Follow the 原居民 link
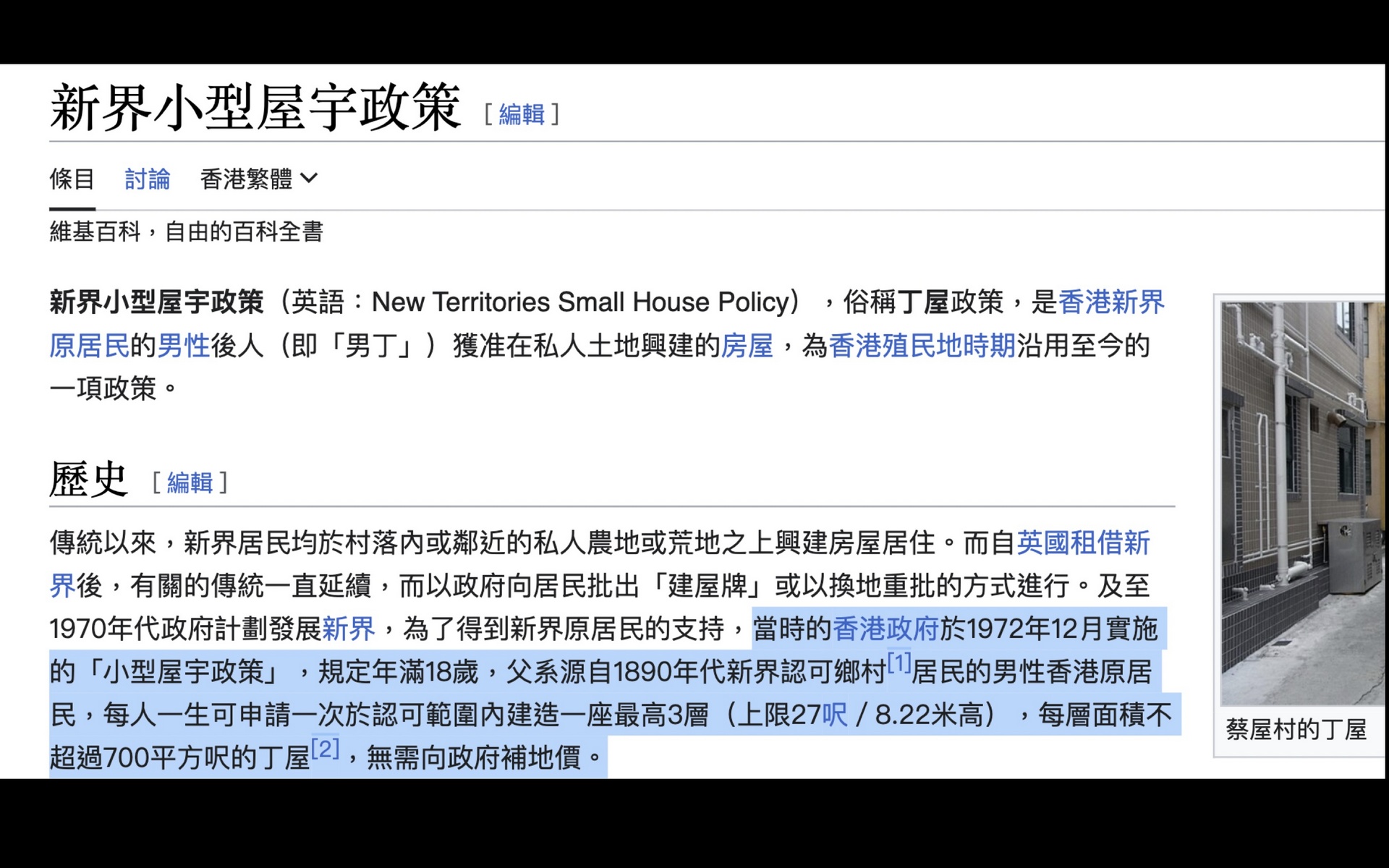Viewport: 1389px width, 868px height. [89, 346]
